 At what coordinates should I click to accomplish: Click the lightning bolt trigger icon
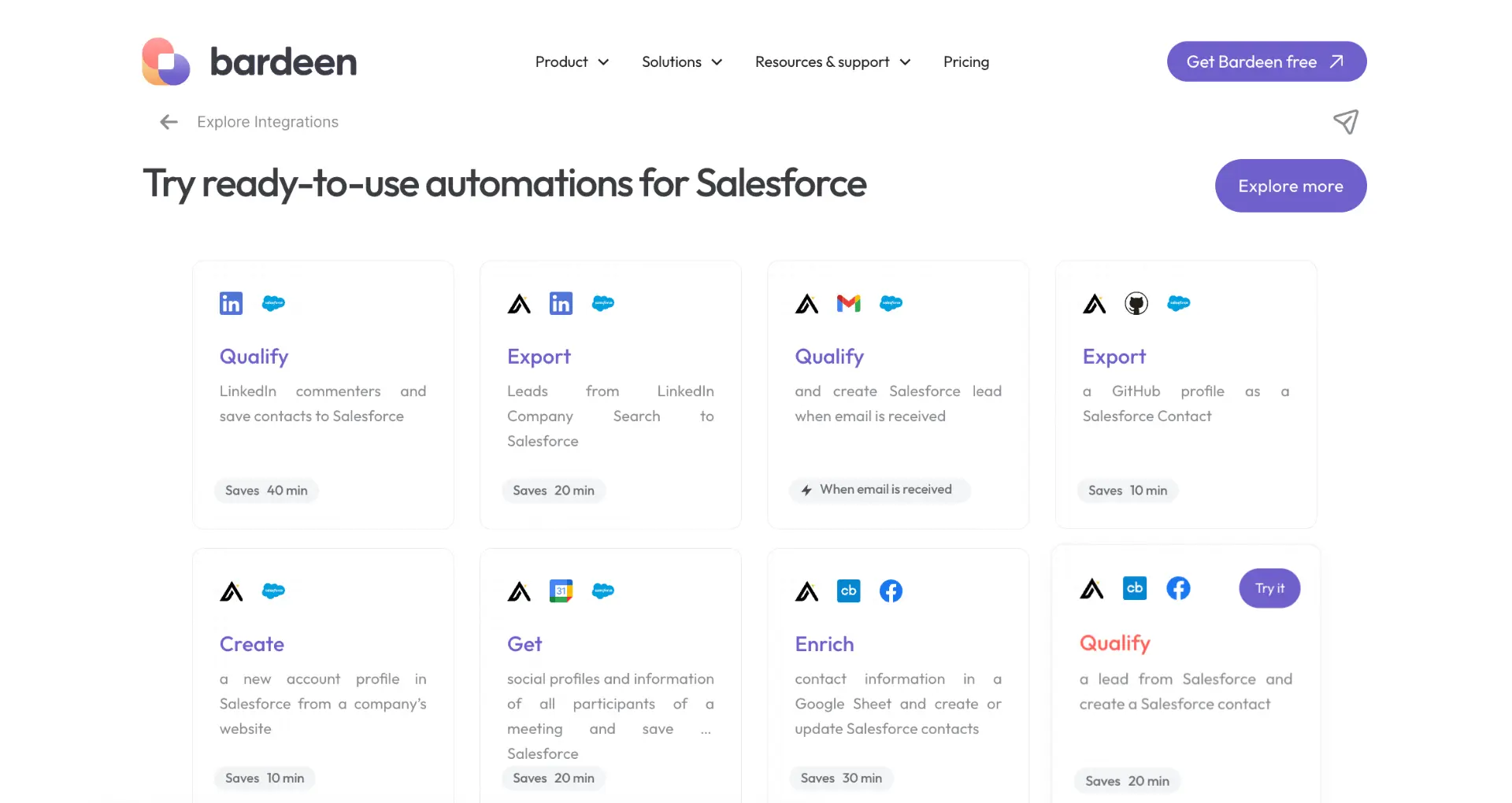click(x=806, y=490)
